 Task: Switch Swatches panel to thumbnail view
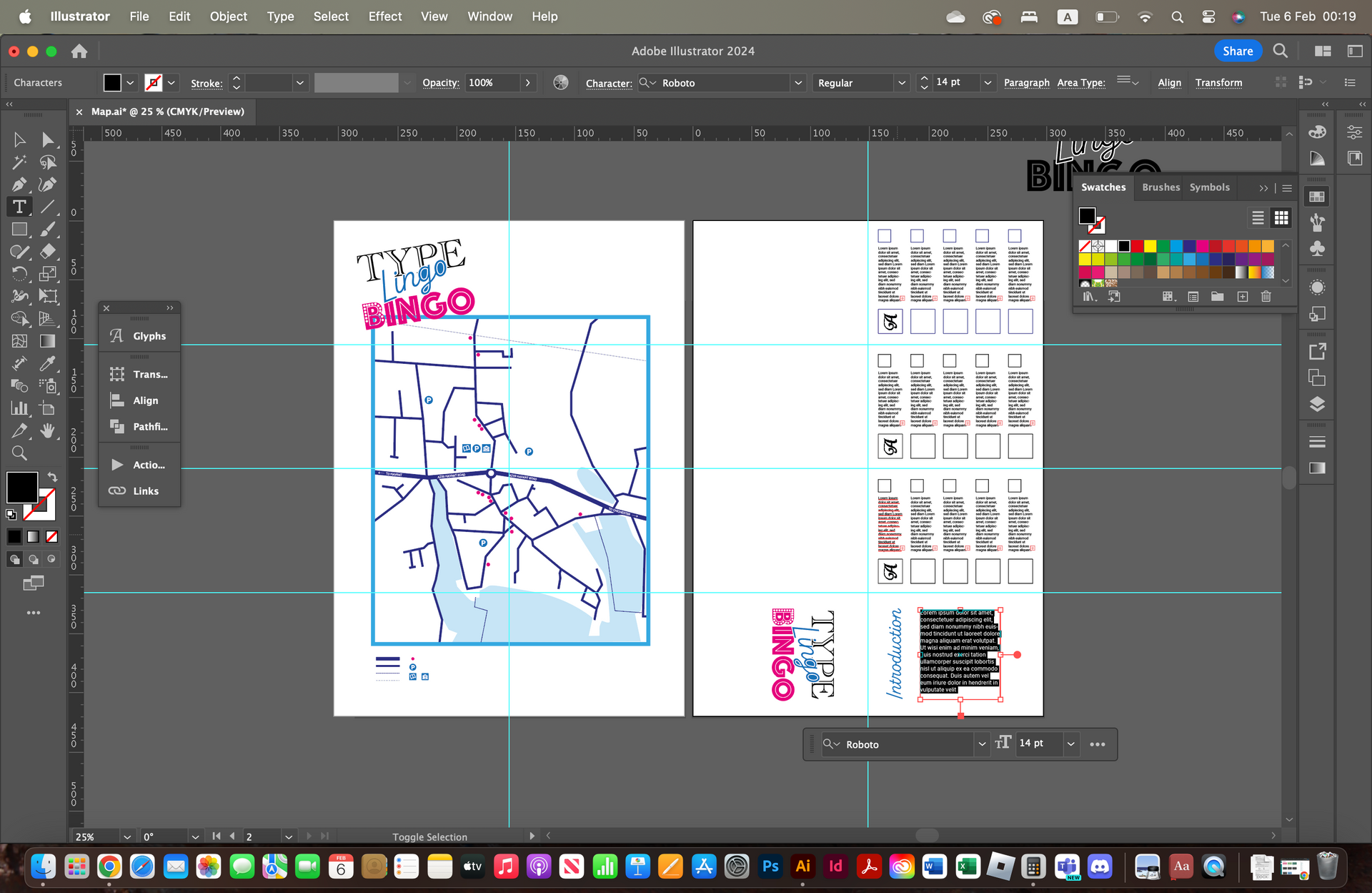click(x=1281, y=217)
